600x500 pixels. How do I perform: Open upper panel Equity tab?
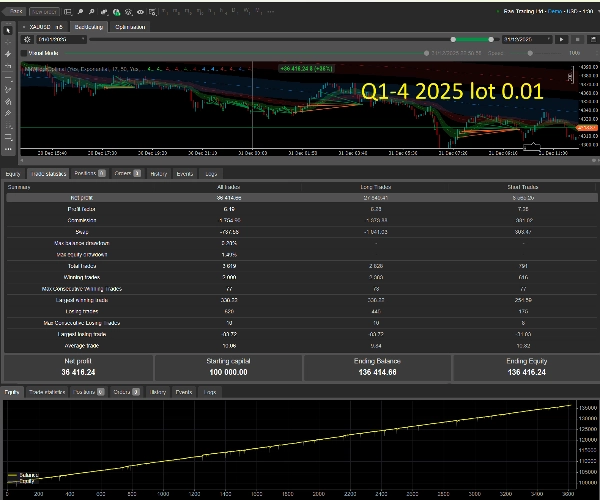[13, 174]
